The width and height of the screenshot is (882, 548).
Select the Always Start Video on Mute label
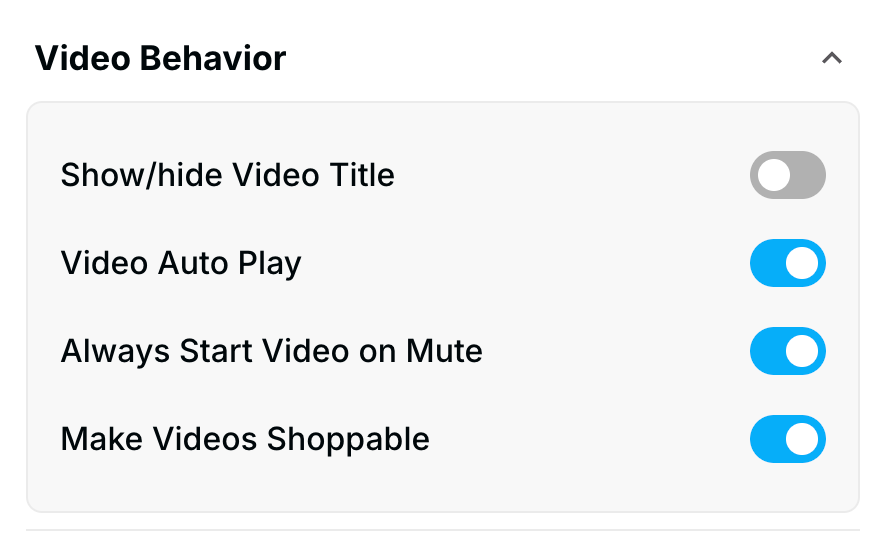point(271,351)
